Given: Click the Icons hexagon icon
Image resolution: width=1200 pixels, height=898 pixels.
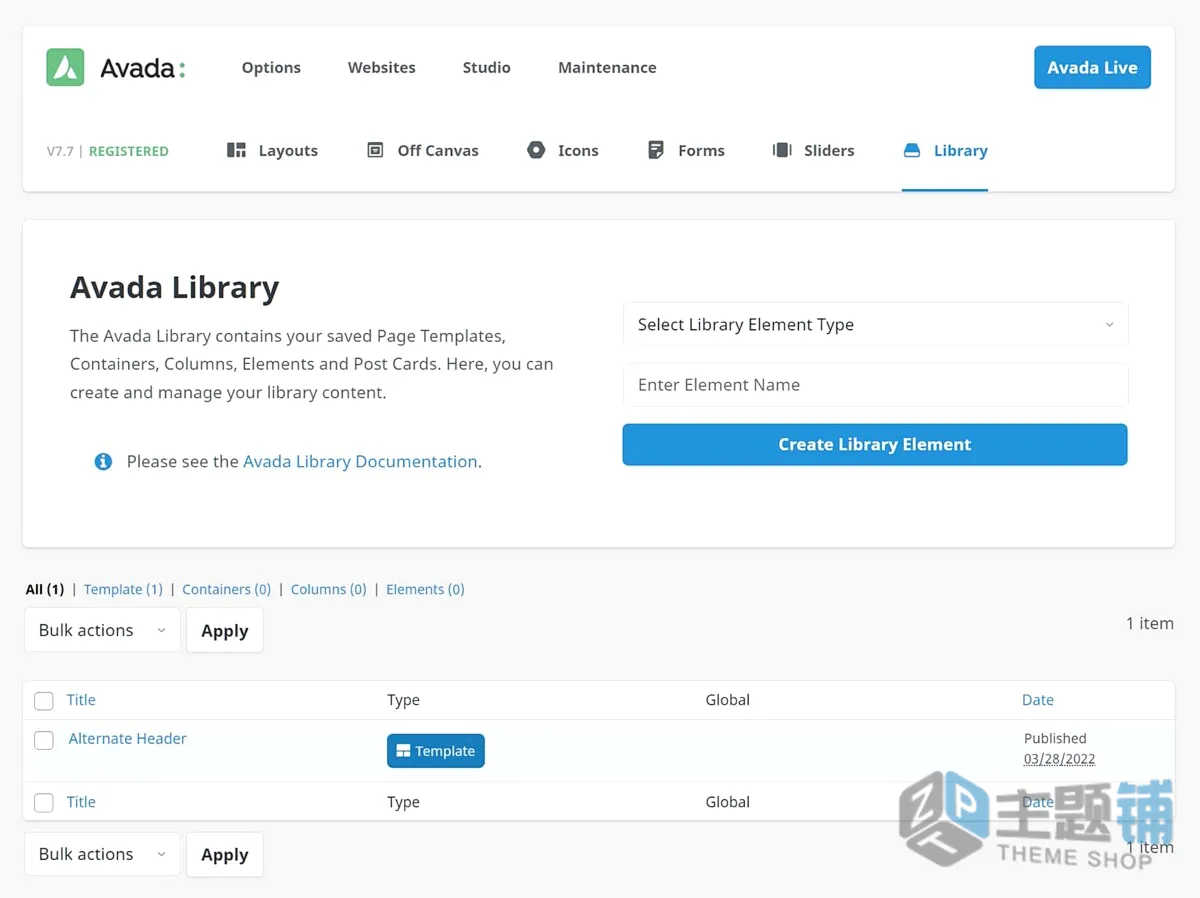Looking at the screenshot, I should click(536, 150).
